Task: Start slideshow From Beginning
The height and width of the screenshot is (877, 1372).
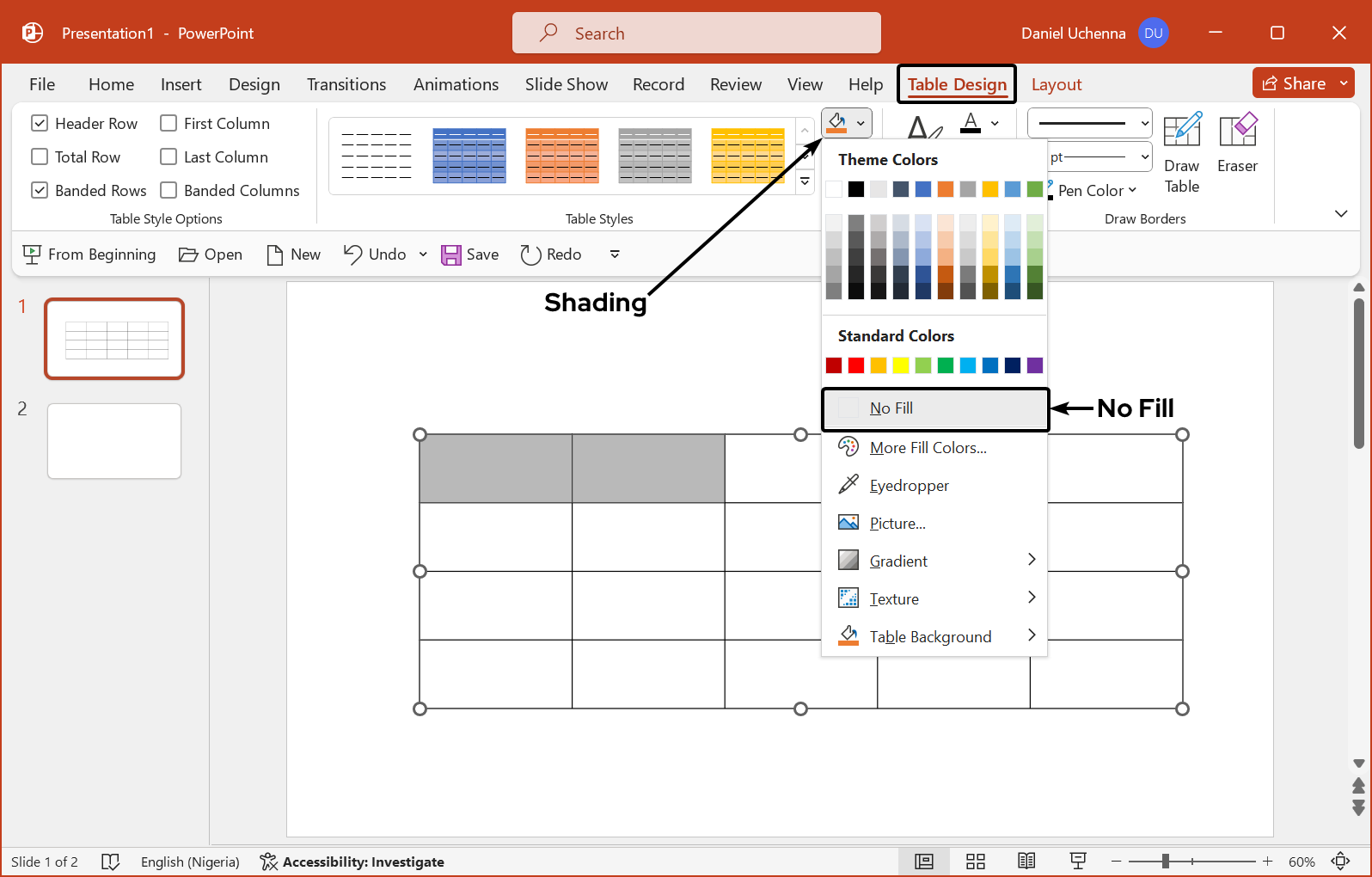Action: pyautogui.click(x=89, y=255)
